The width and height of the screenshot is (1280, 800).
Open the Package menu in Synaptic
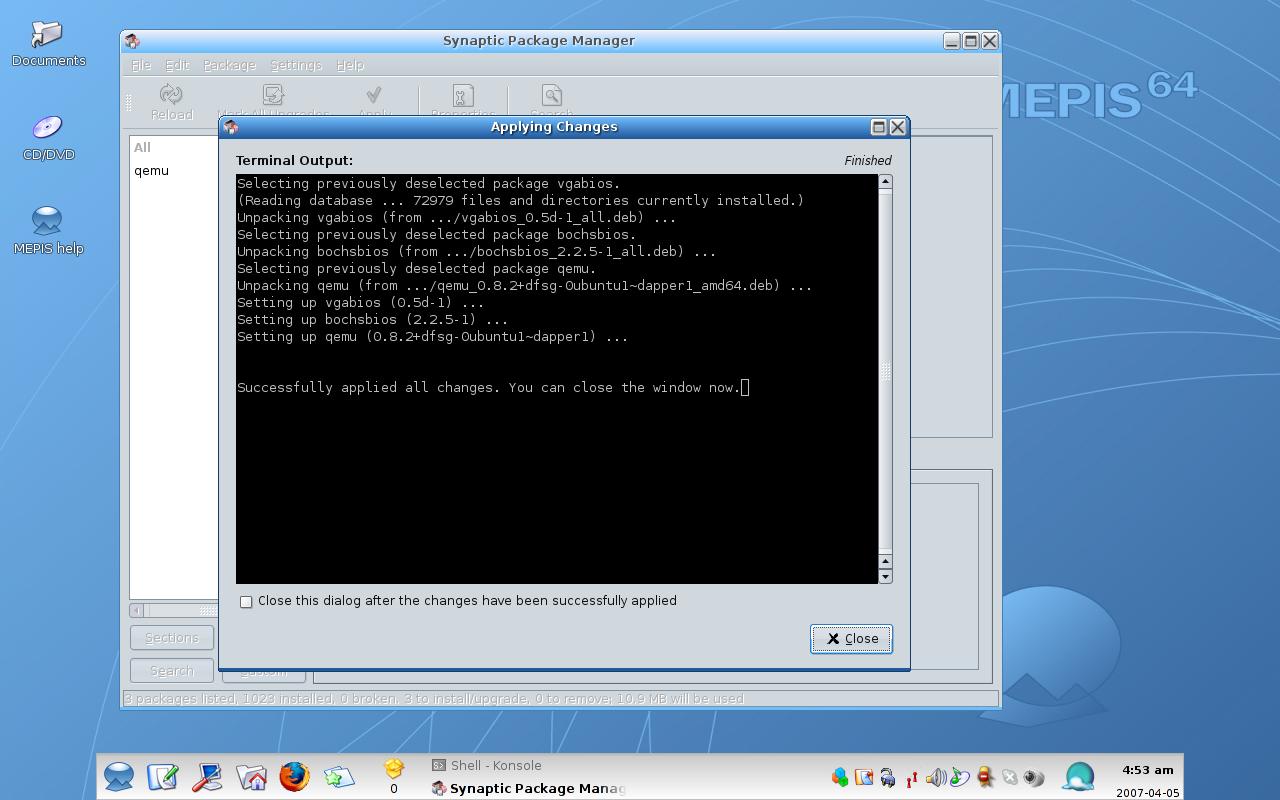click(229, 65)
